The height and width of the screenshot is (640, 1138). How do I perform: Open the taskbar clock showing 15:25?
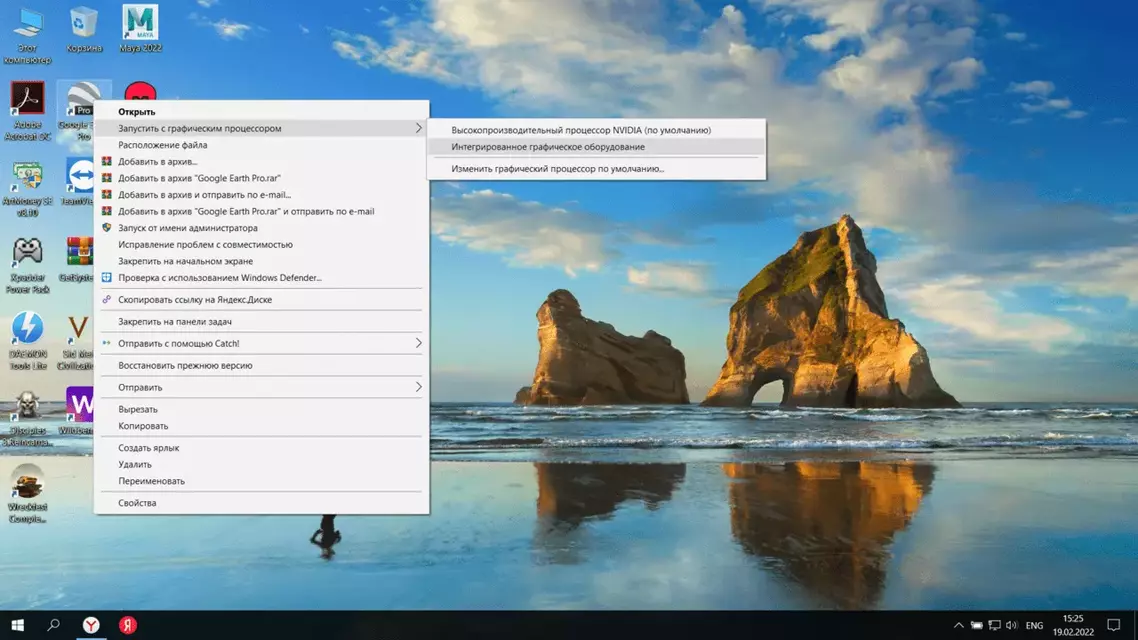[x=1073, y=625]
